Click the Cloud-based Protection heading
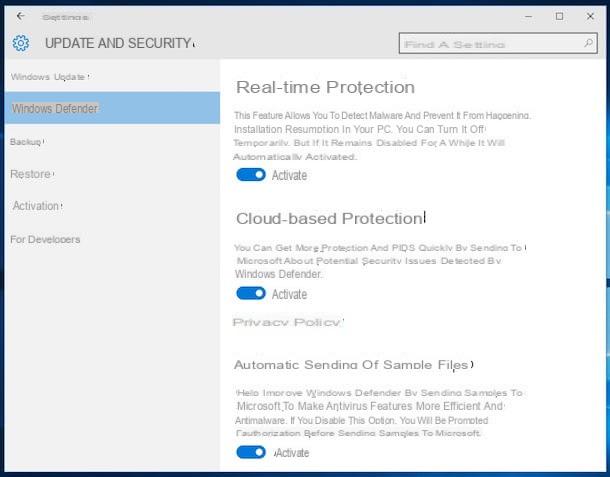Viewport: 610px width, 477px height. pyautogui.click(x=331, y=219)
